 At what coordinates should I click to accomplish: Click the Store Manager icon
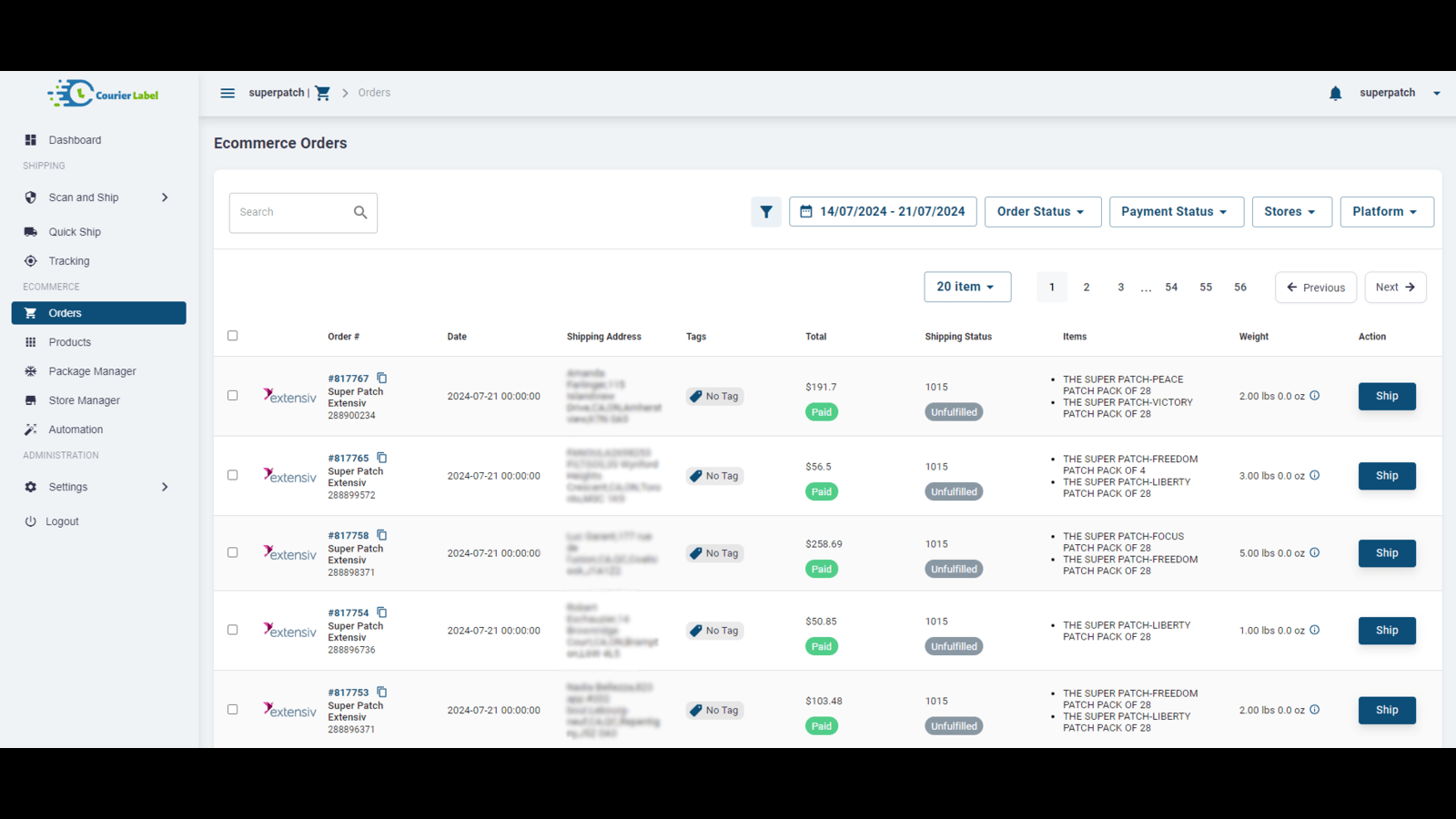(x=31, y=400)
